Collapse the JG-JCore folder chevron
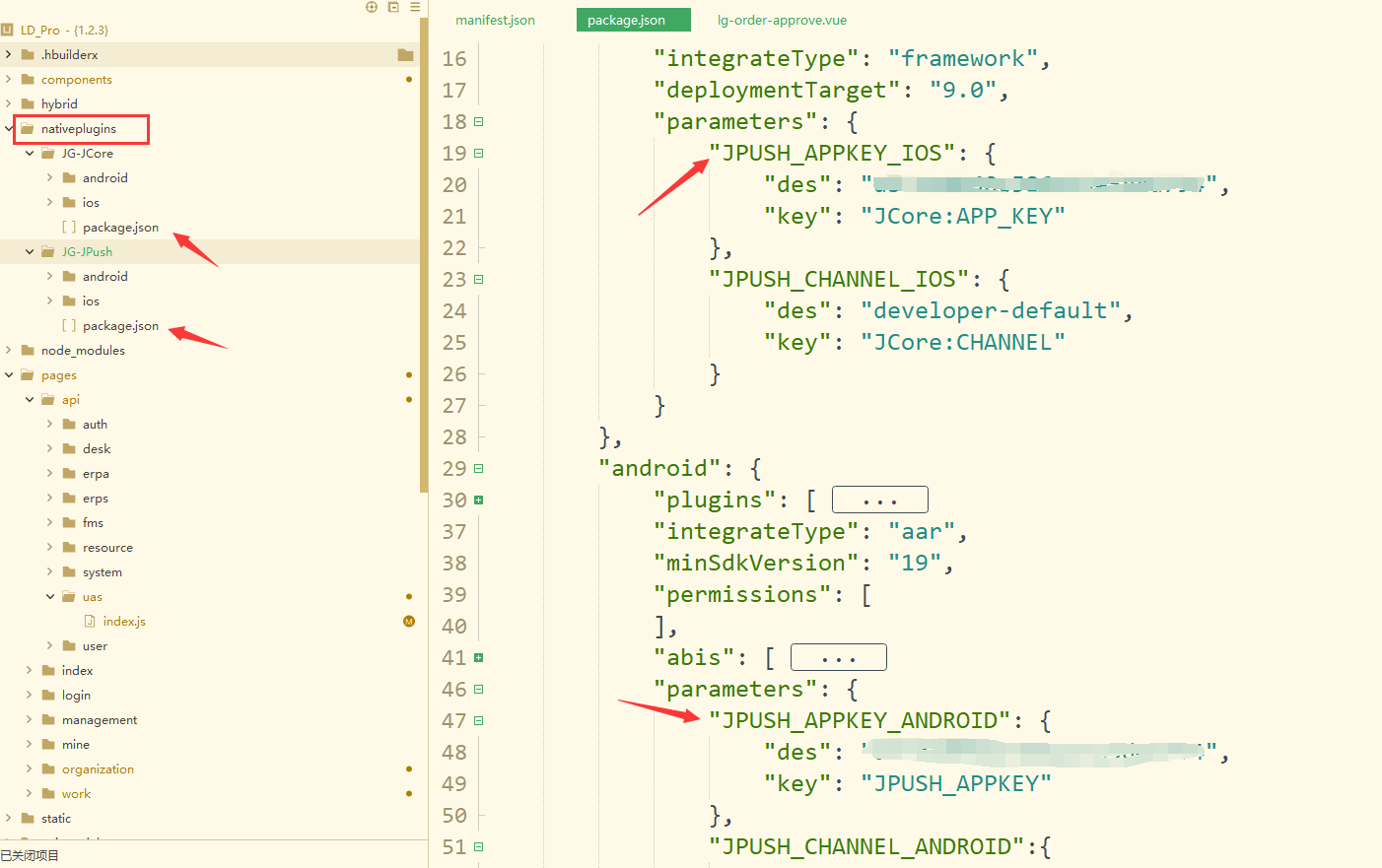 click(30, 153)
